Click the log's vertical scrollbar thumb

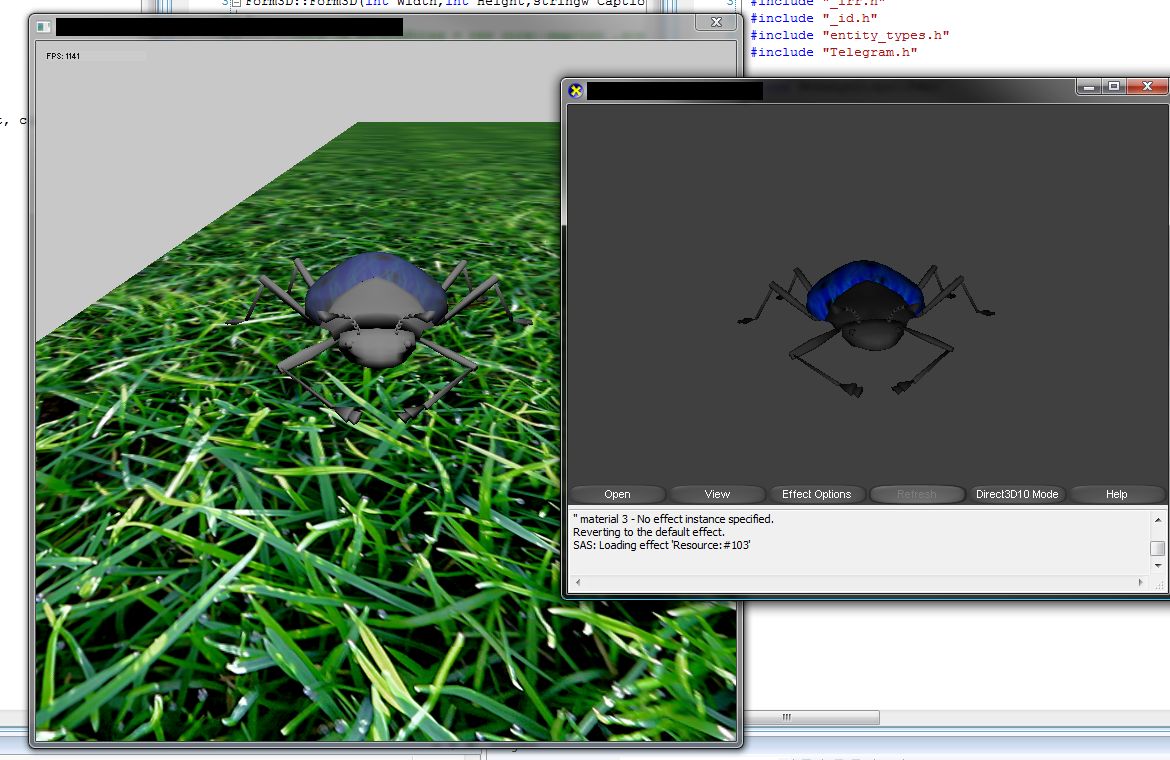pyautogui.click(x=1157, y=548)
